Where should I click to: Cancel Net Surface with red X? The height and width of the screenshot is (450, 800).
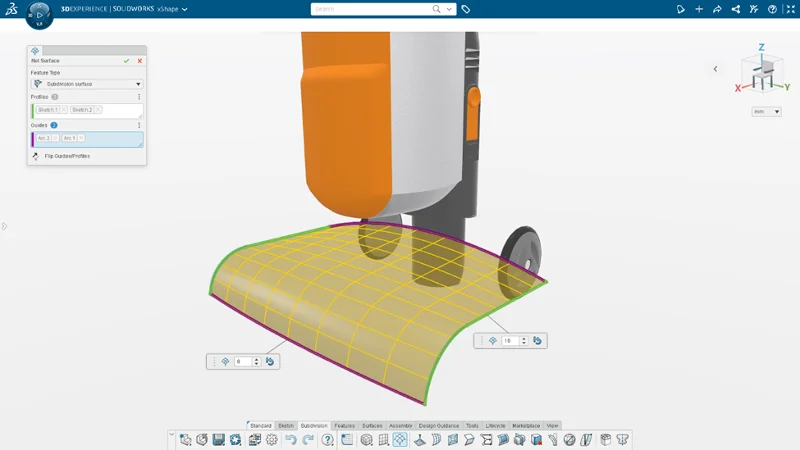pyautogui.click(x=139, y=61)
